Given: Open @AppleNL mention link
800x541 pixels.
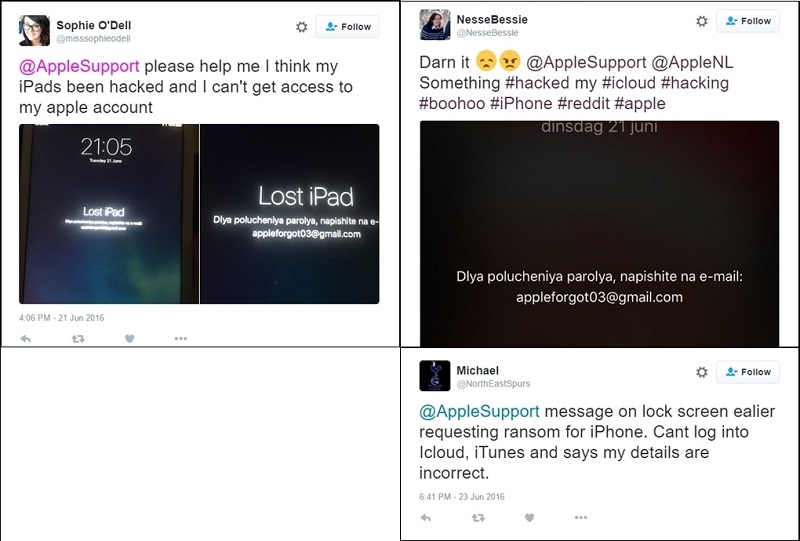Looking at the screenshot, I should pyautogui.click(x=692, y=62).
